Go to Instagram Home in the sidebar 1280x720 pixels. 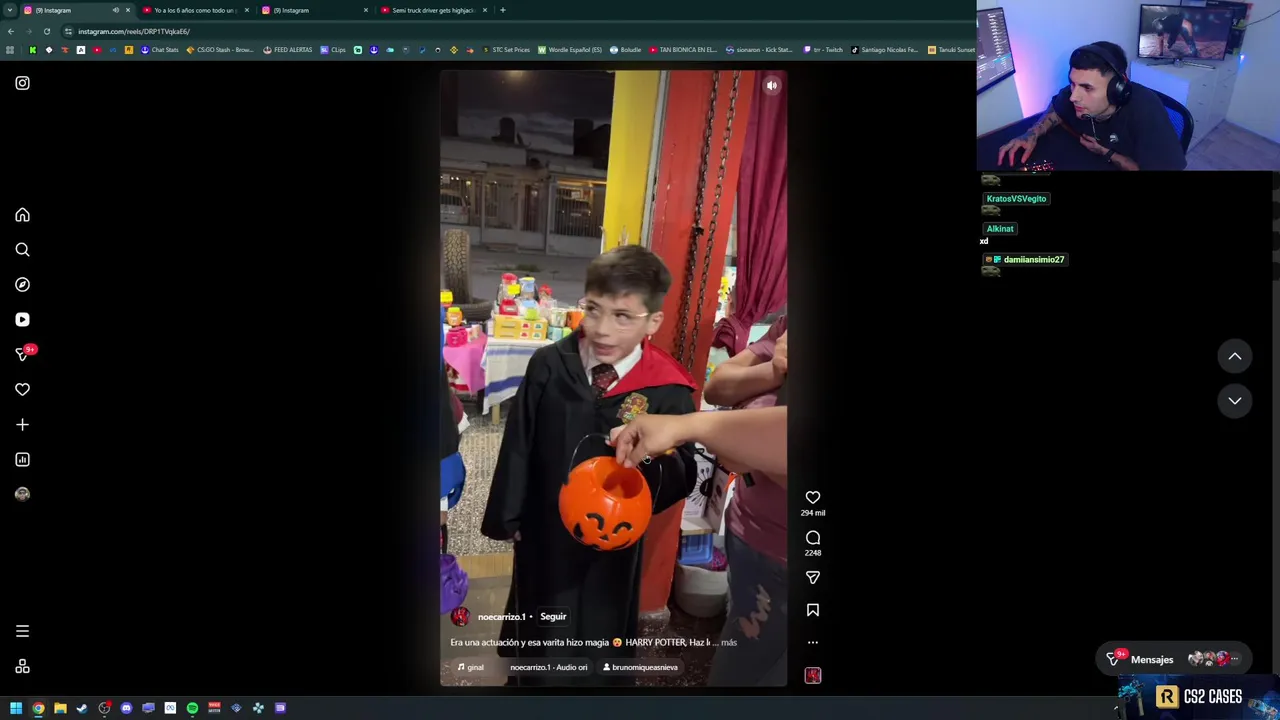22,215
